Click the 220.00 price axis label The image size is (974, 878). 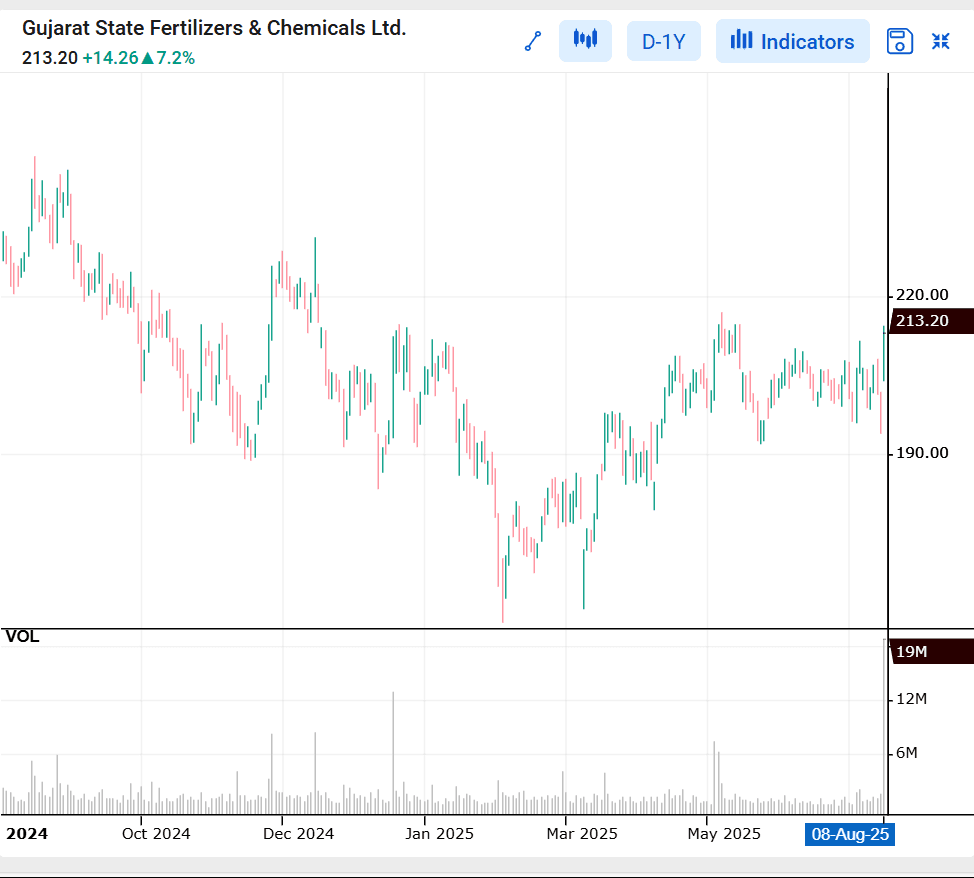tap(922, 295)
